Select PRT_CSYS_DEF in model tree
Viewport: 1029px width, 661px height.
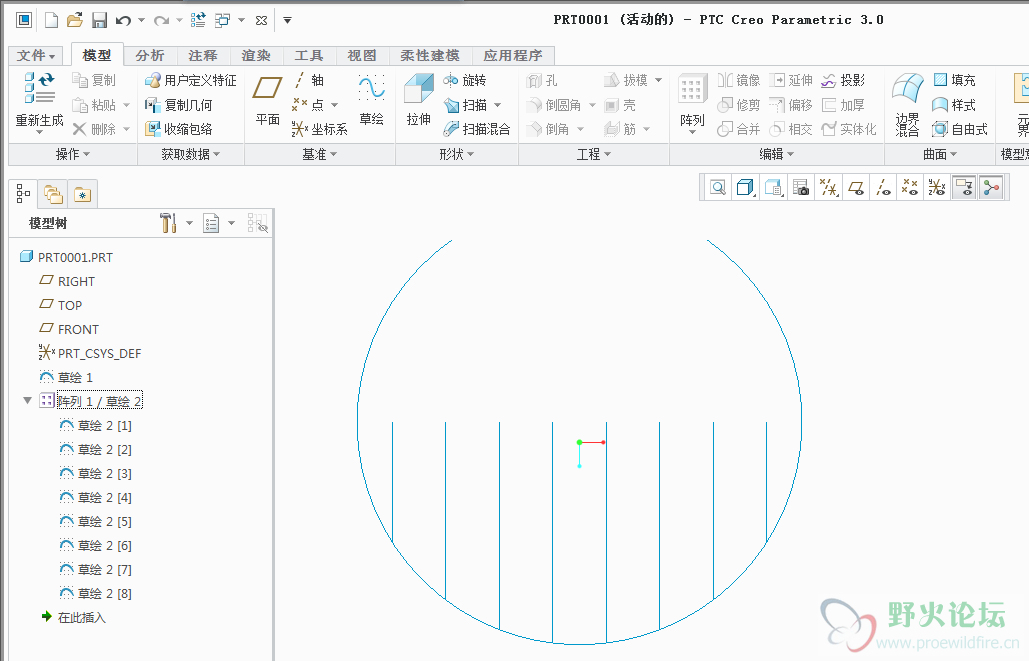coord(90,353)
